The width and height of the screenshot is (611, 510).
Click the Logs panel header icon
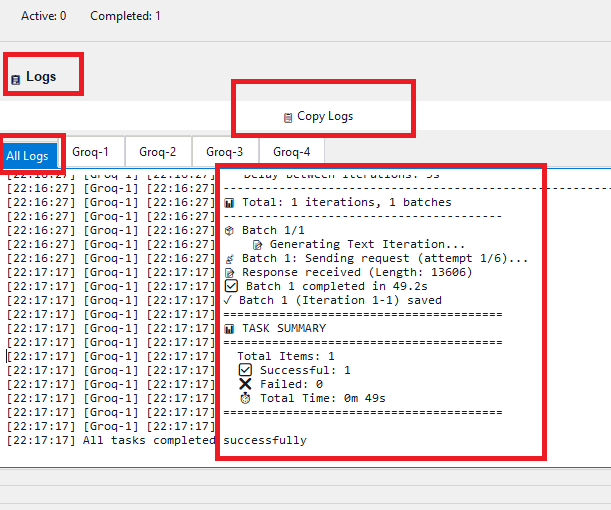15,79
